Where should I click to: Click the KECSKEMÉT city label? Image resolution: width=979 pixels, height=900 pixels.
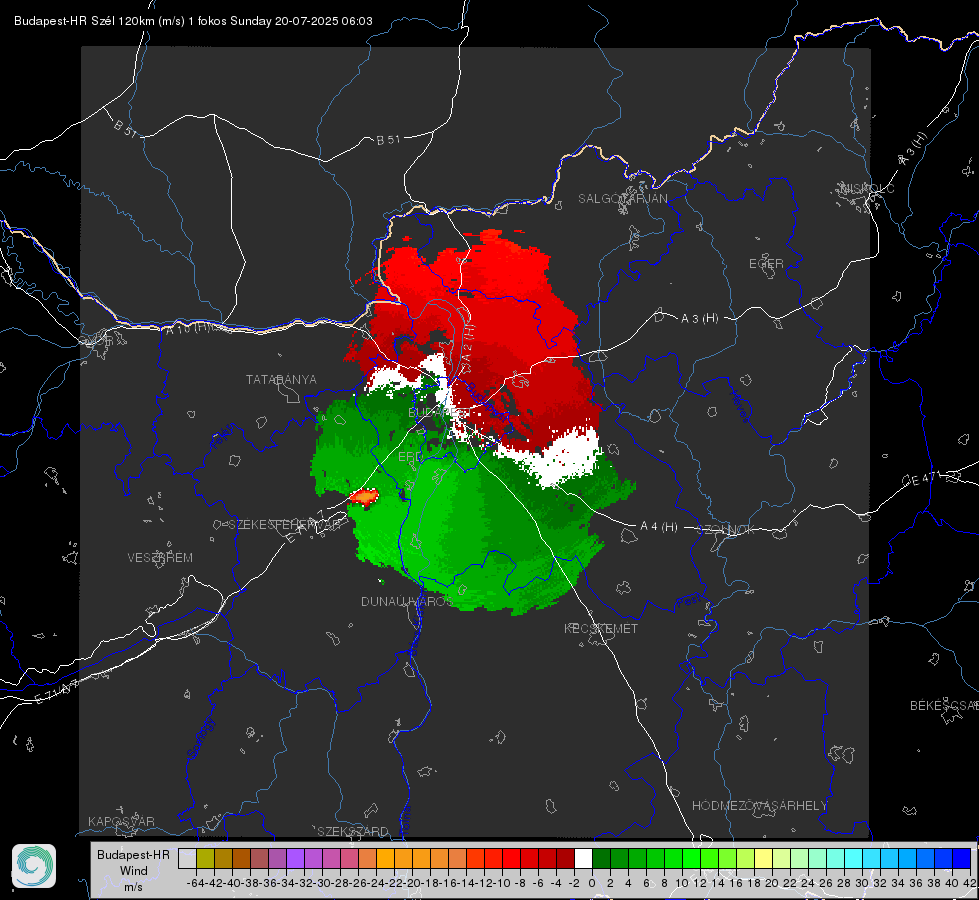coord(601,629)
